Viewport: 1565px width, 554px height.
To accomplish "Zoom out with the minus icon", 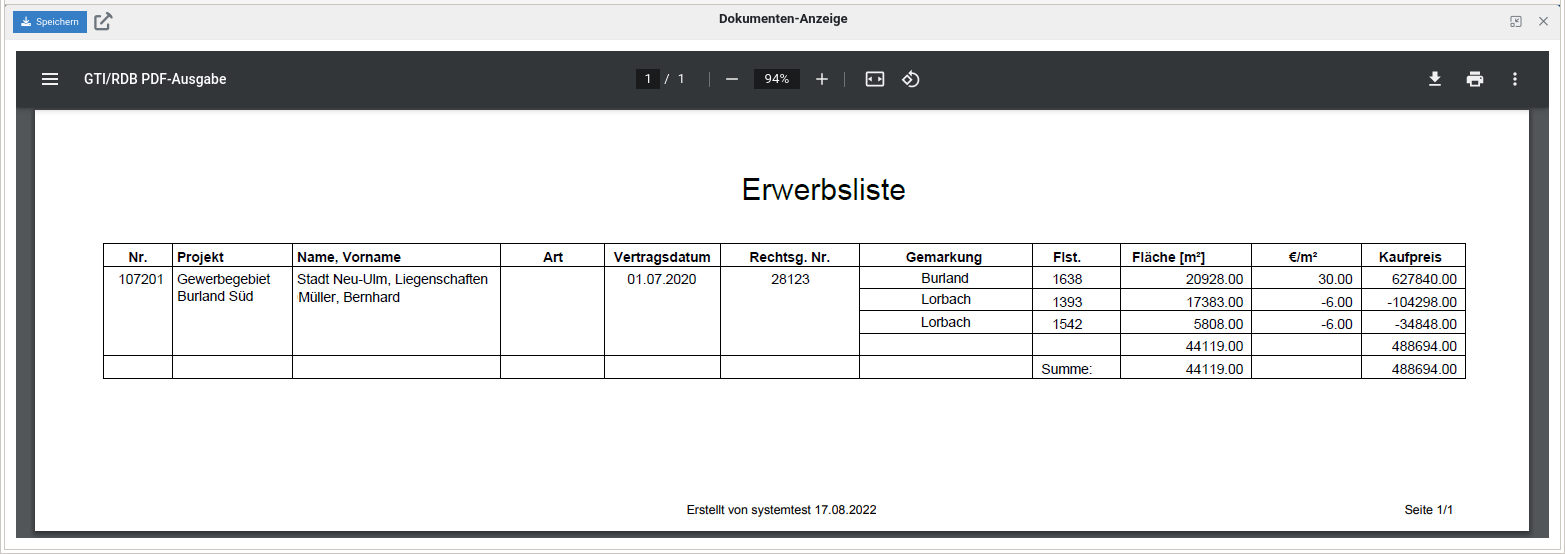I will click(x=732, y=79).
